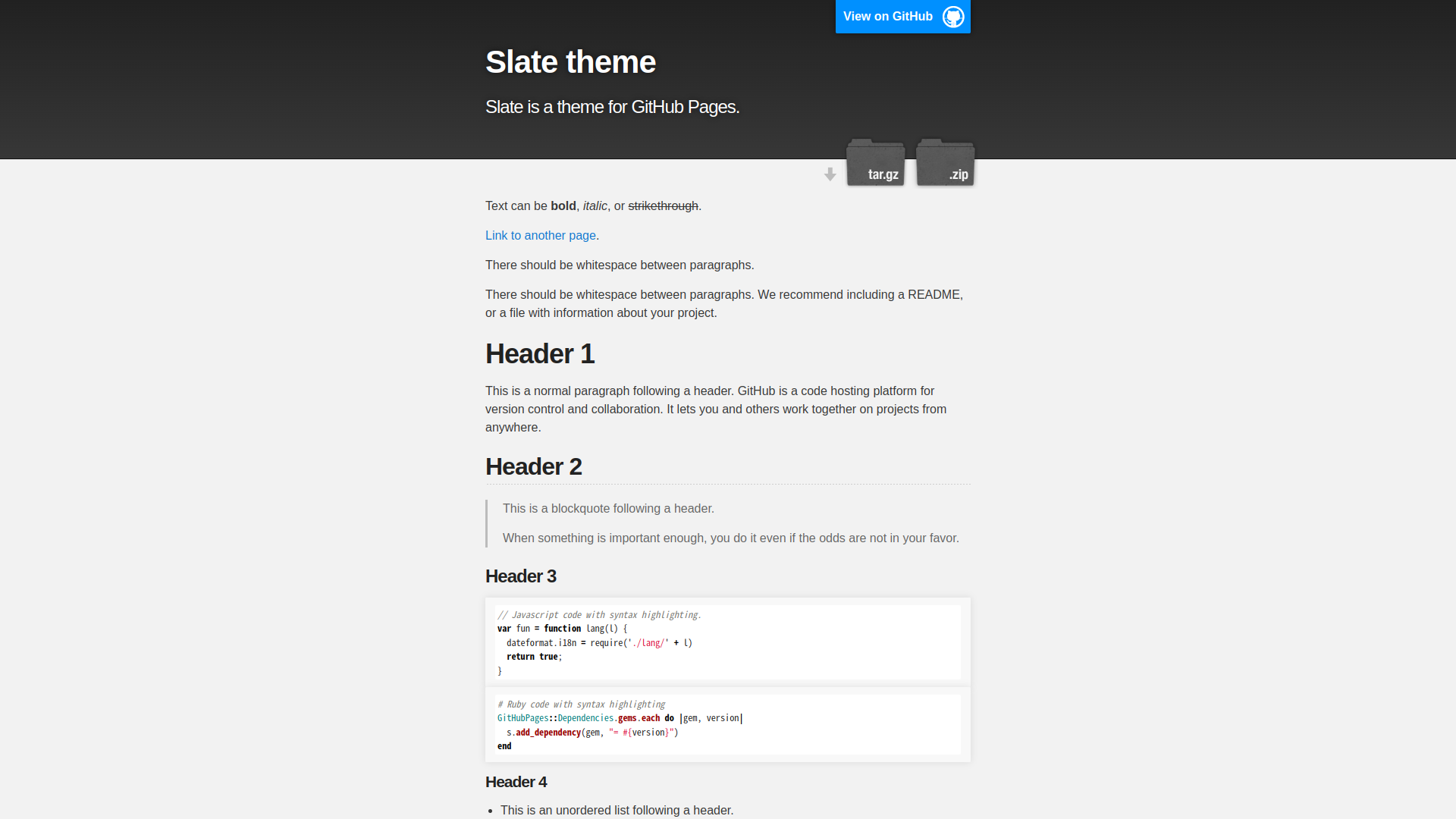1456x819 pixels.
Task: Expand the Header 2 section
Action: click(x=533, y=466)
